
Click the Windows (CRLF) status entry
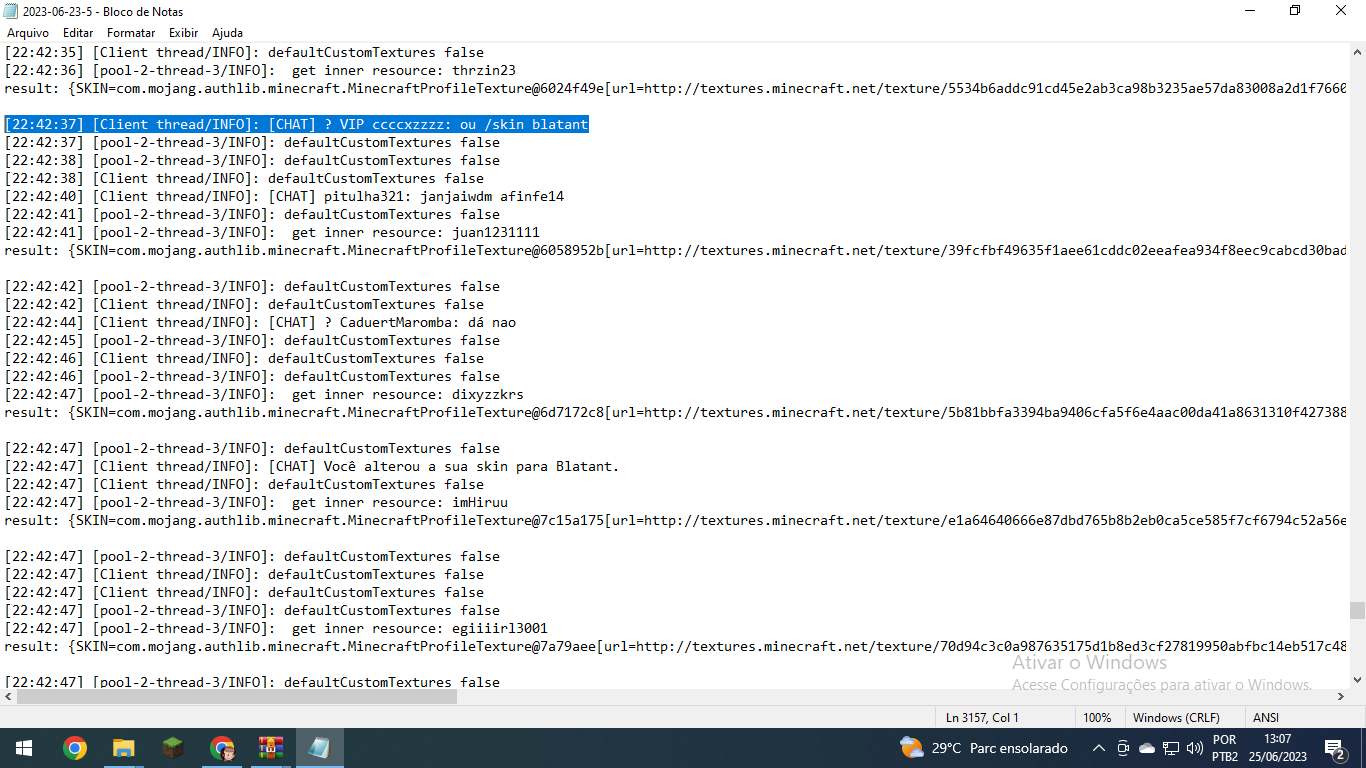point(1176,717)
